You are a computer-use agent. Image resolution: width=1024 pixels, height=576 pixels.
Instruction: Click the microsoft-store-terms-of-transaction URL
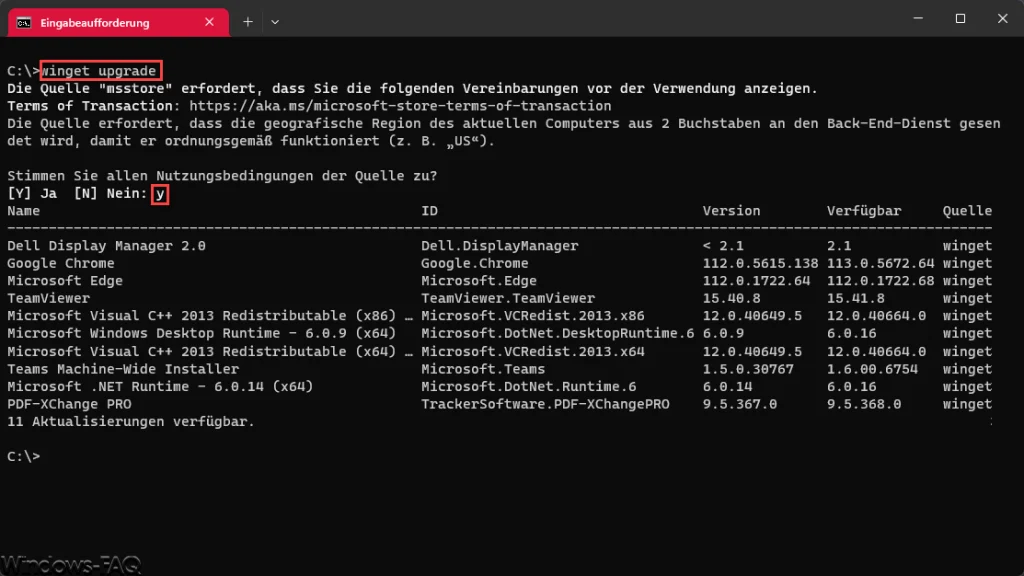pos(400,106)
